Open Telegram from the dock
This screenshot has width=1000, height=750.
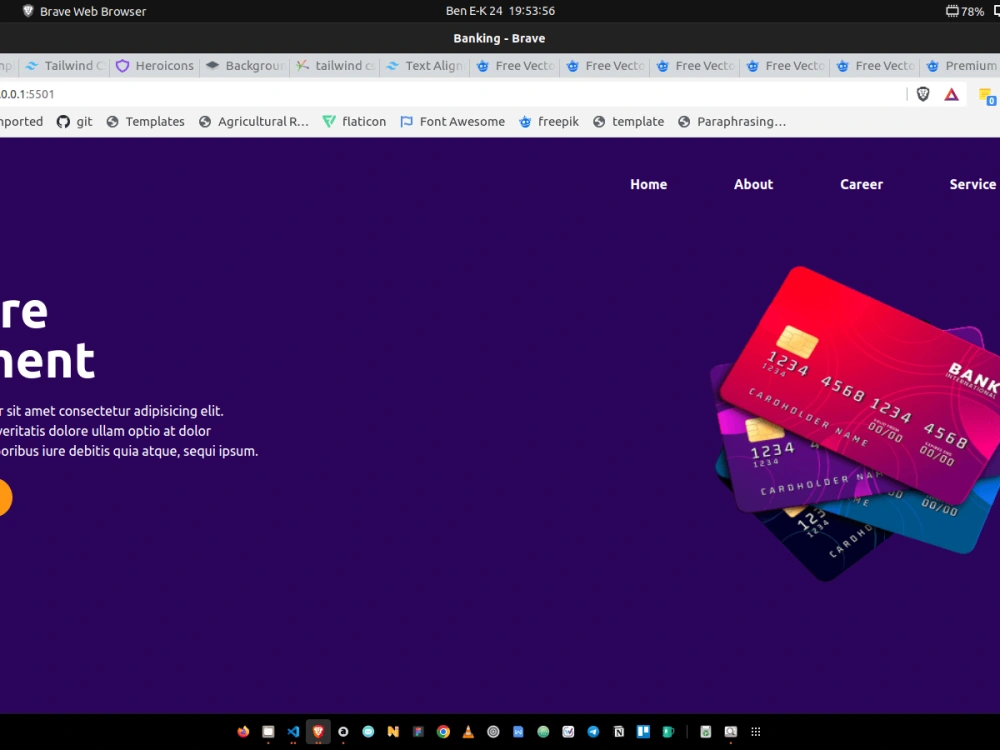pos(593,732)
